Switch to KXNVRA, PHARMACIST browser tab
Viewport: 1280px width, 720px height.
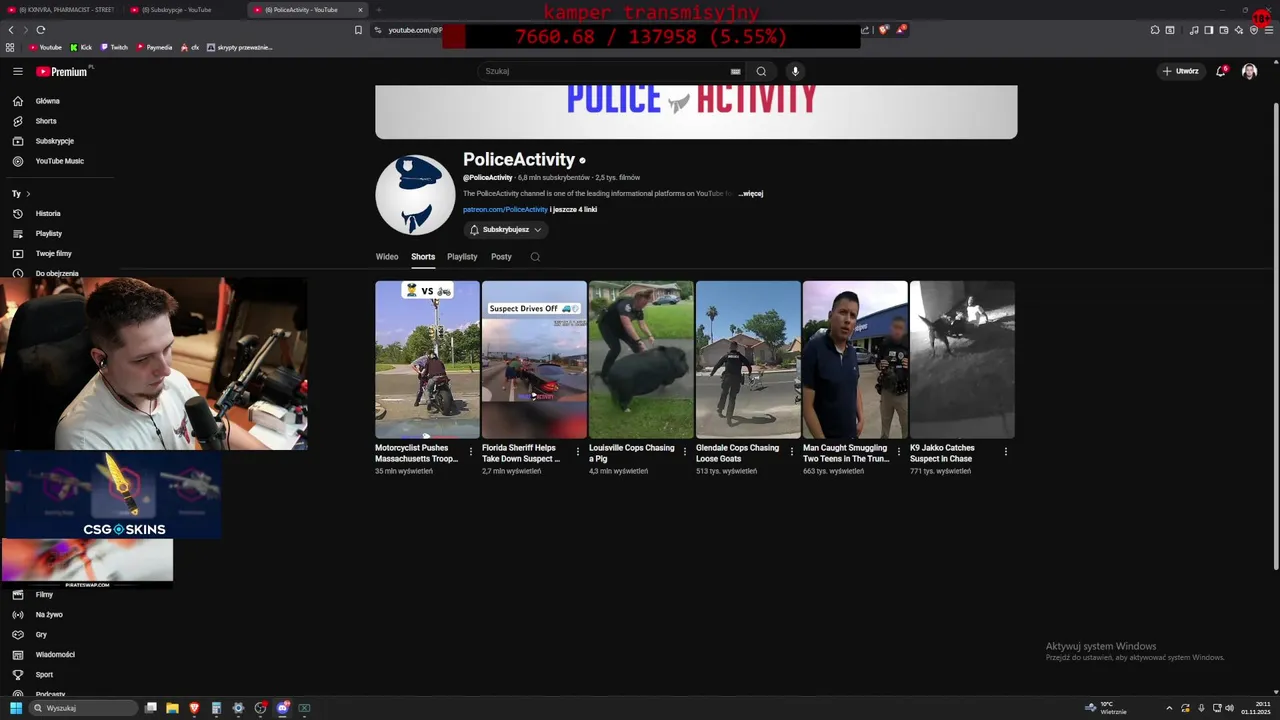click(x=62, y=10)
